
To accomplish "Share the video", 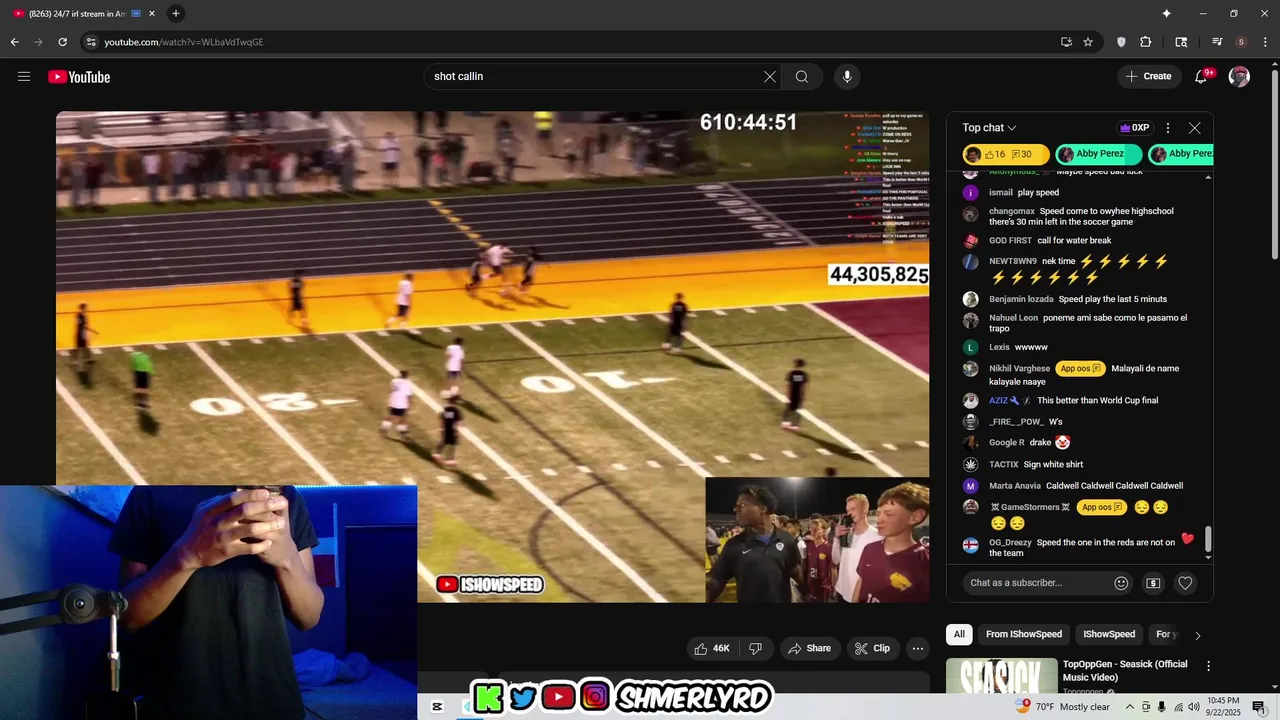I will [x=810, y=648].
